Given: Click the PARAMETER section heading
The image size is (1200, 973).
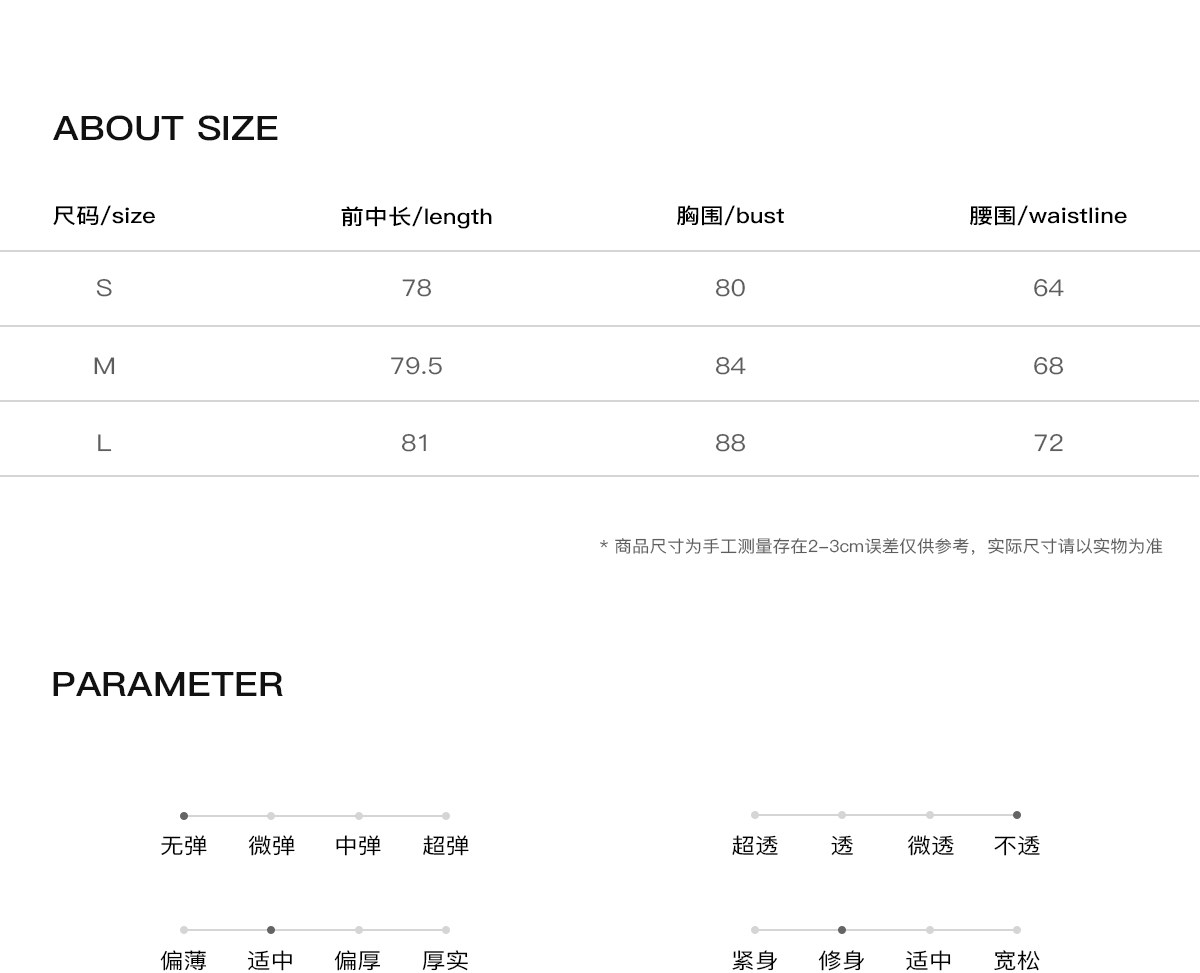Looking at the screenshot, I should pyautogui.click(x=167, y=684).
